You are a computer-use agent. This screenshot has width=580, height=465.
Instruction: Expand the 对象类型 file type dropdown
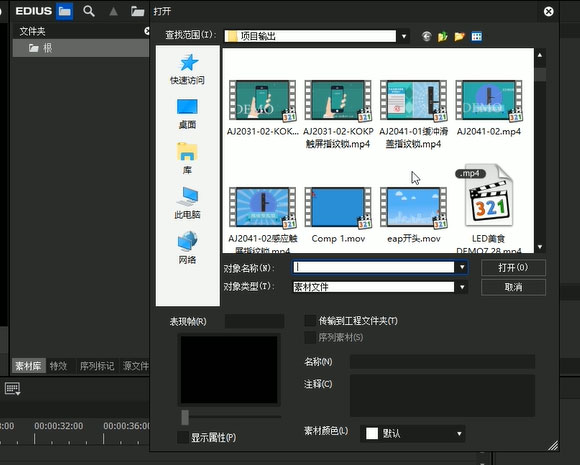pyautogui.click(x=462, y=287)
